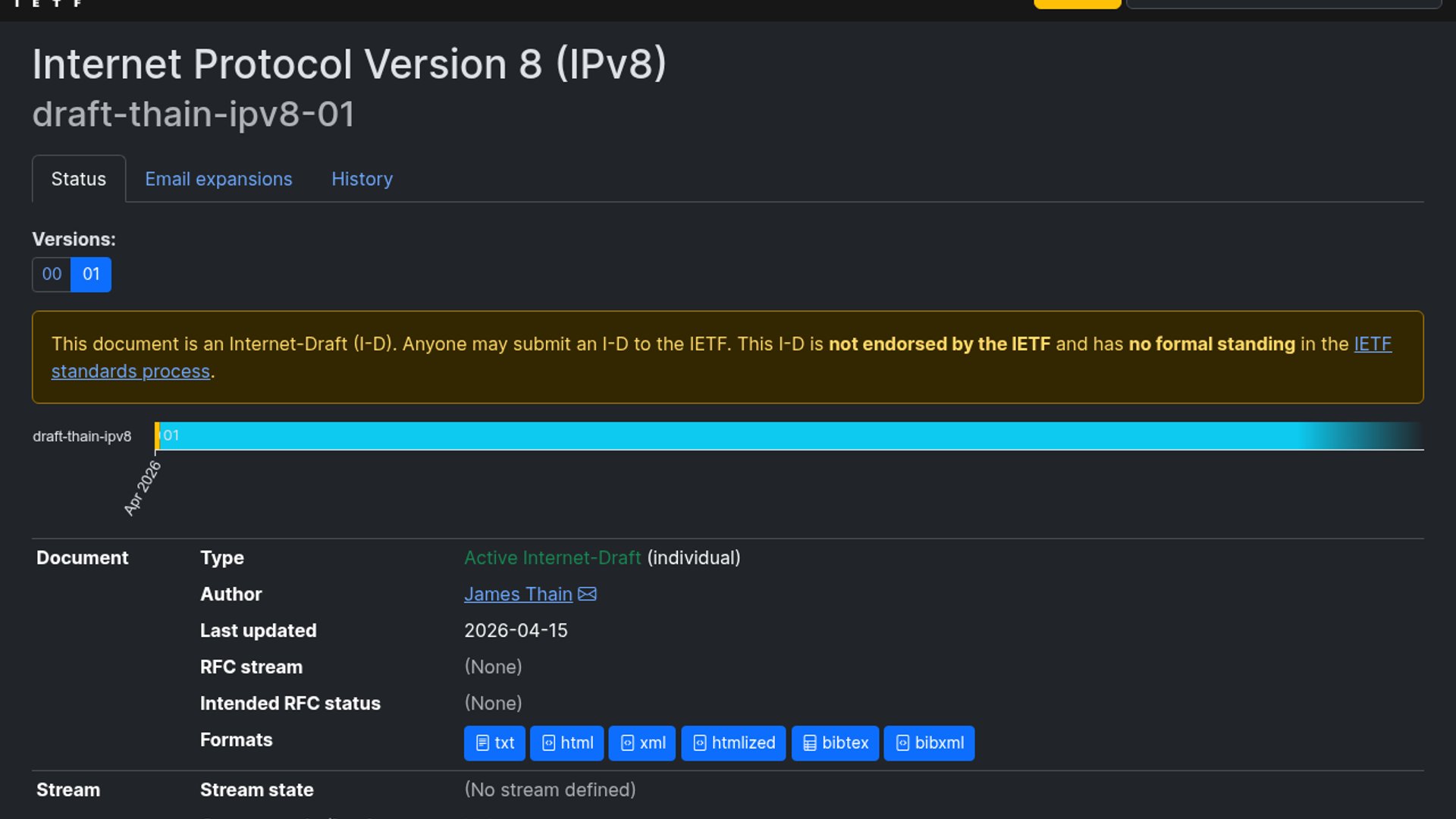Select version 01

[91, 275]
